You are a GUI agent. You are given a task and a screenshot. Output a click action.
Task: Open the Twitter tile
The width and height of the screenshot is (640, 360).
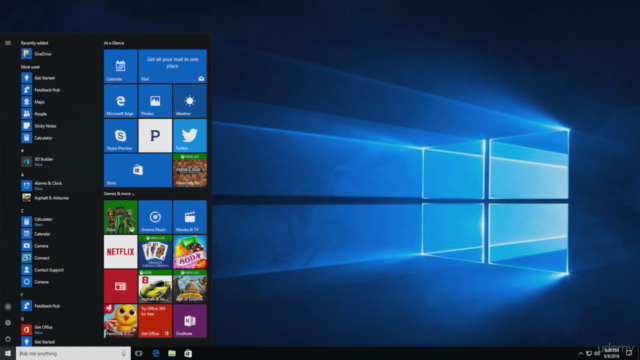pos(190,136)
